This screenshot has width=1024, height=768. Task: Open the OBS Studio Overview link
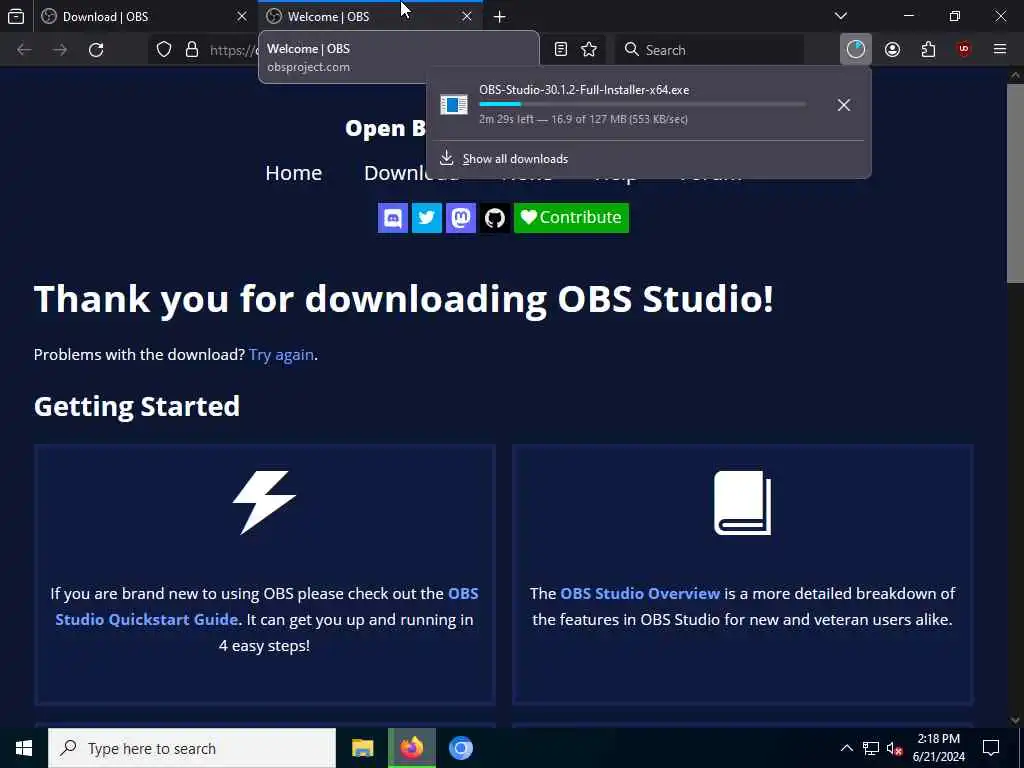(x=640, y=594)
